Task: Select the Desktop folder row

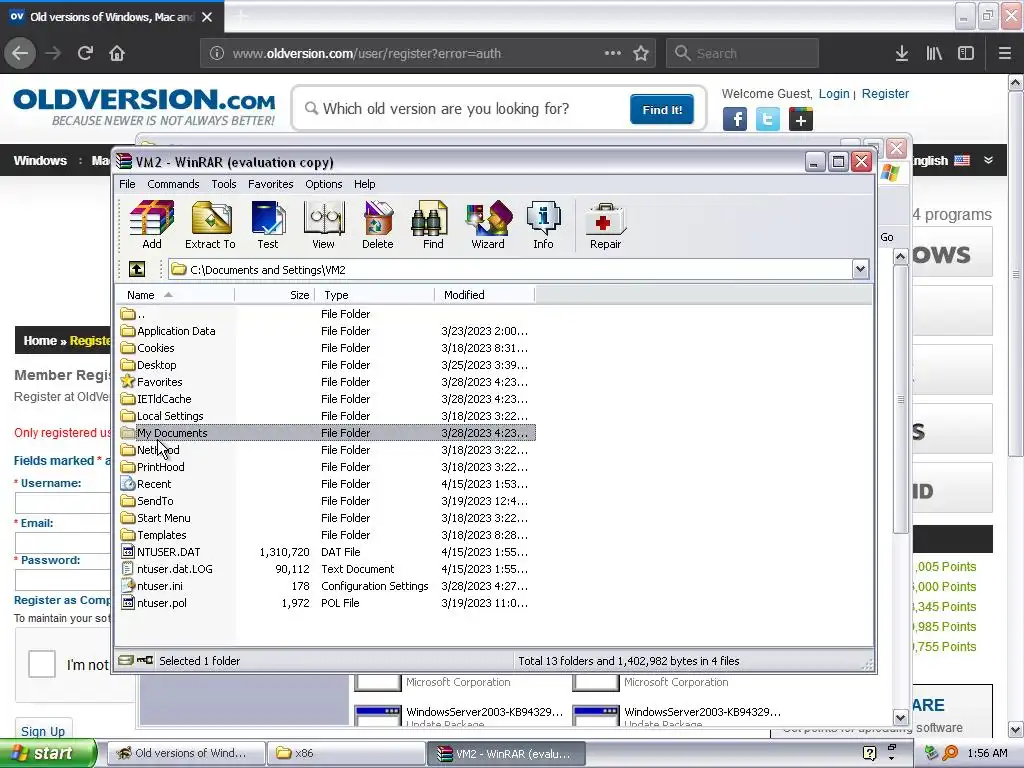Action: [325, 365]
